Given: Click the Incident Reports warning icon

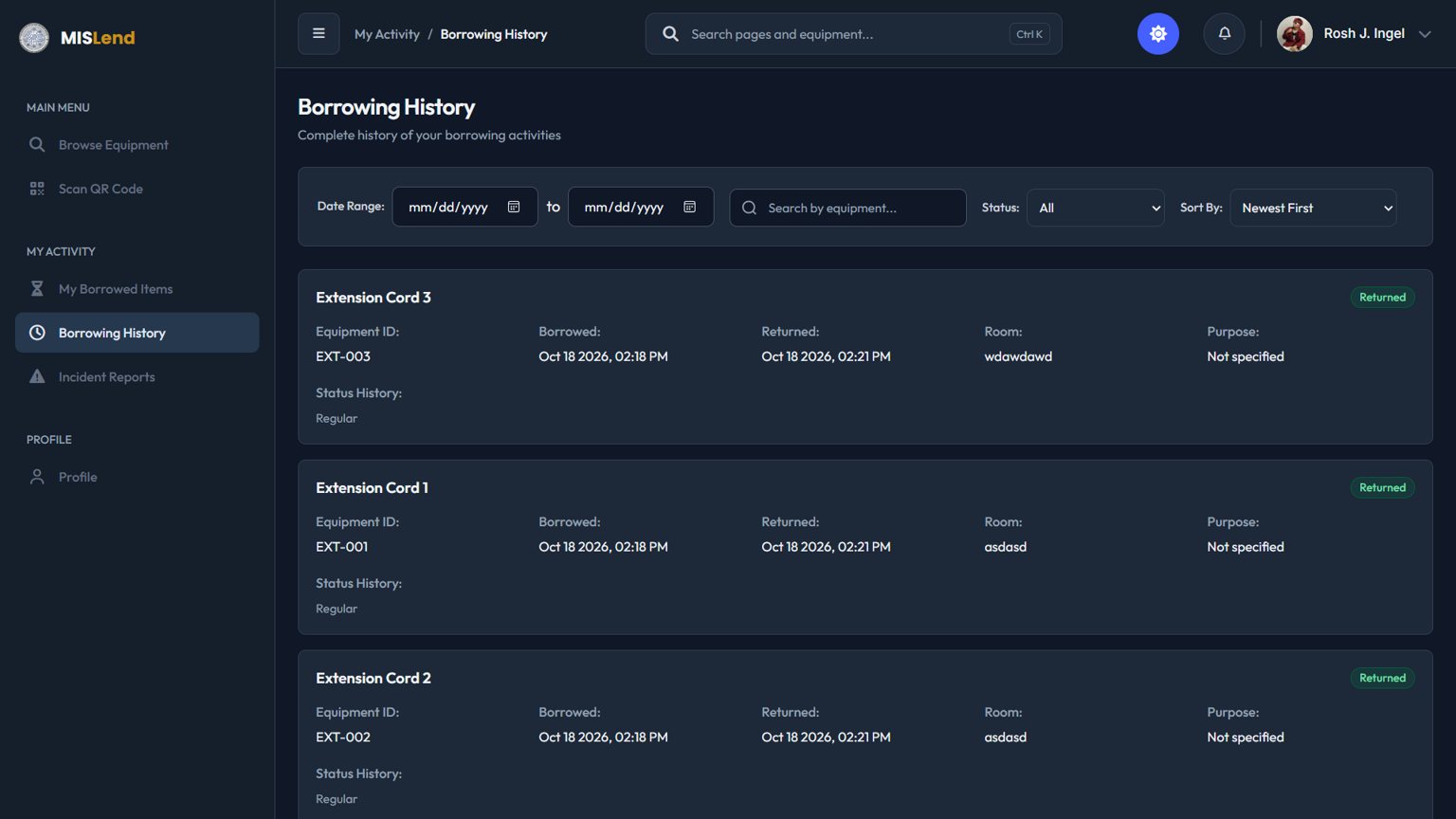Looking at the screenshot, I should coord(37,376).
